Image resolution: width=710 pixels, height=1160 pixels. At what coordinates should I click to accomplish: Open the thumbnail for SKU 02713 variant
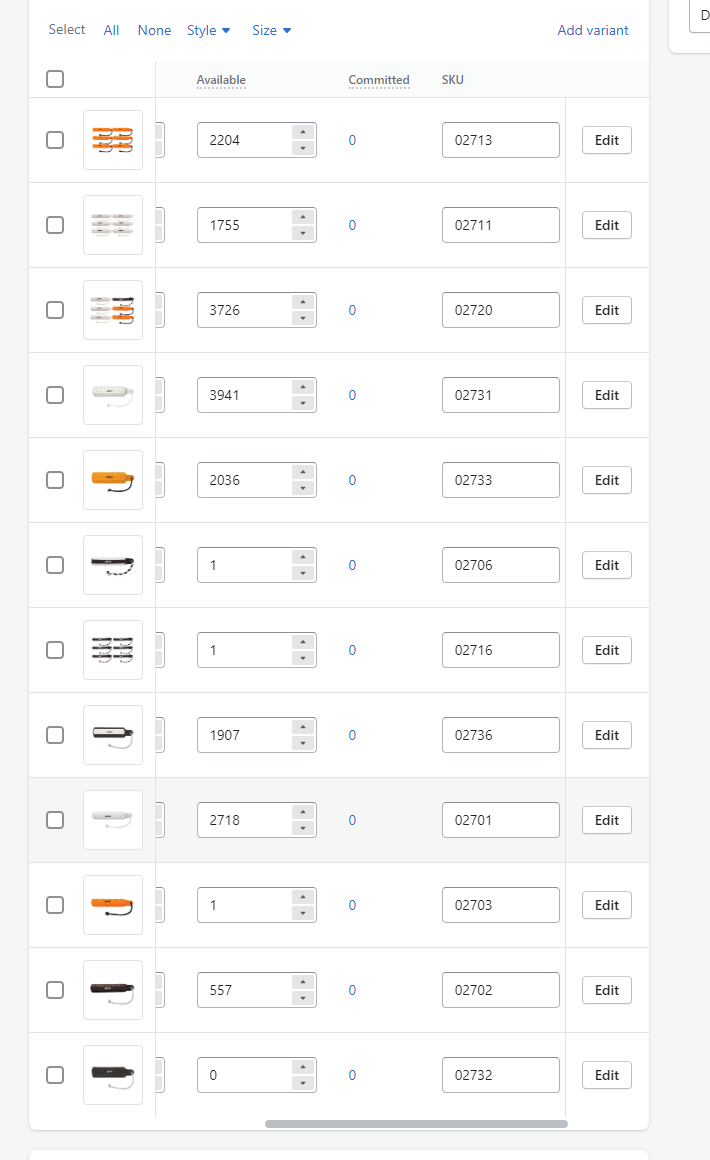click(113, 140)
